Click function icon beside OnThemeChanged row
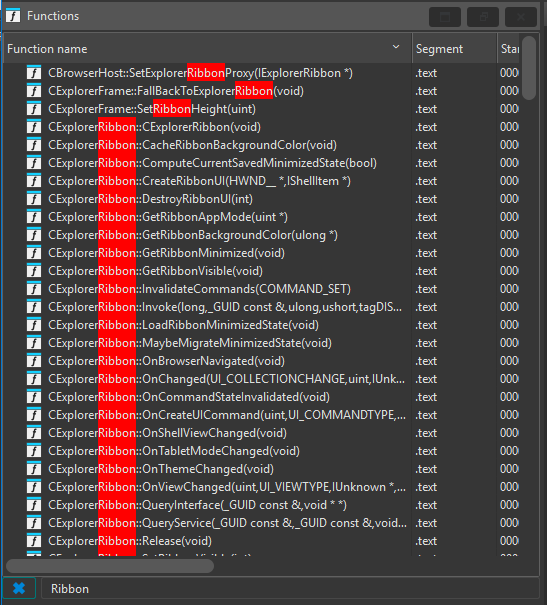This screenshot has width=547, height=605. point(34,469)
